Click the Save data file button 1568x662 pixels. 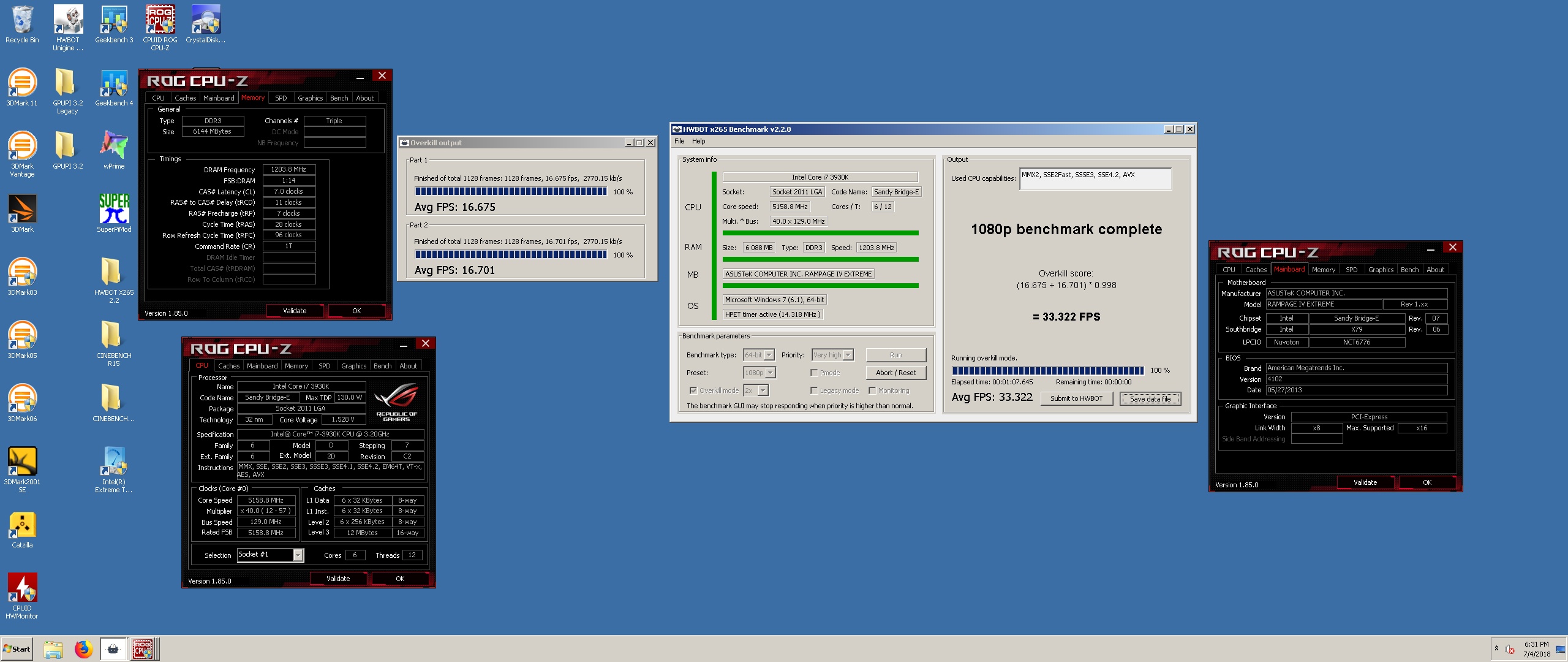[x=1150, y=399]
